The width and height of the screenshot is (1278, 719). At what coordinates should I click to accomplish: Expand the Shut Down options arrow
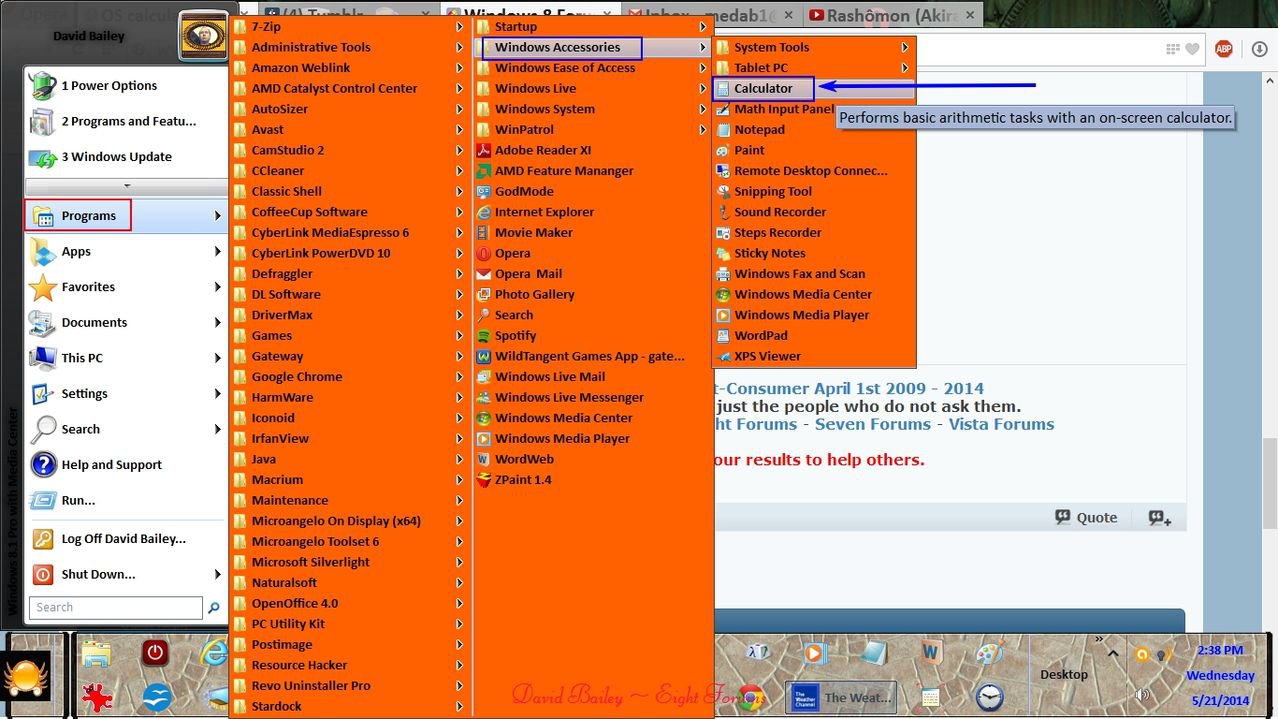(x=217, y=574)
